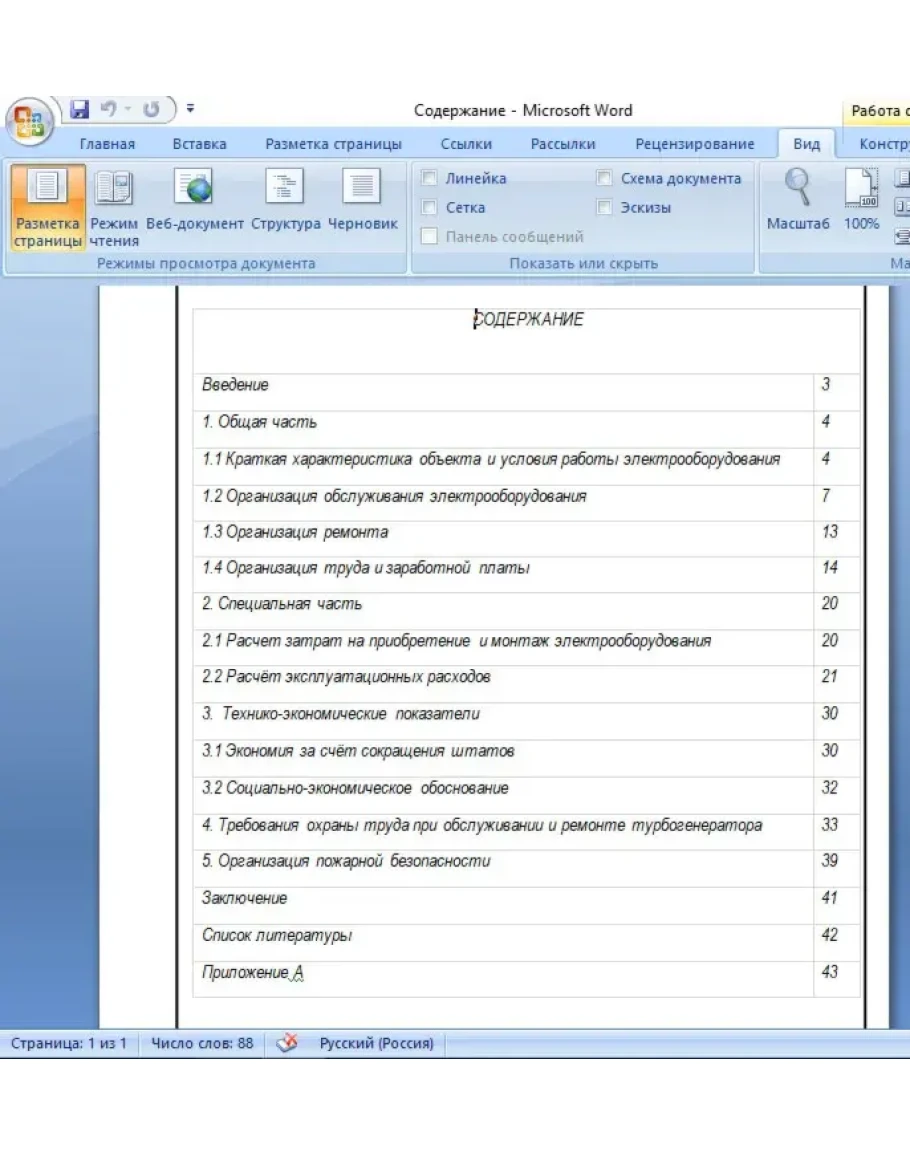Open the Рецензирование tab

695,144
